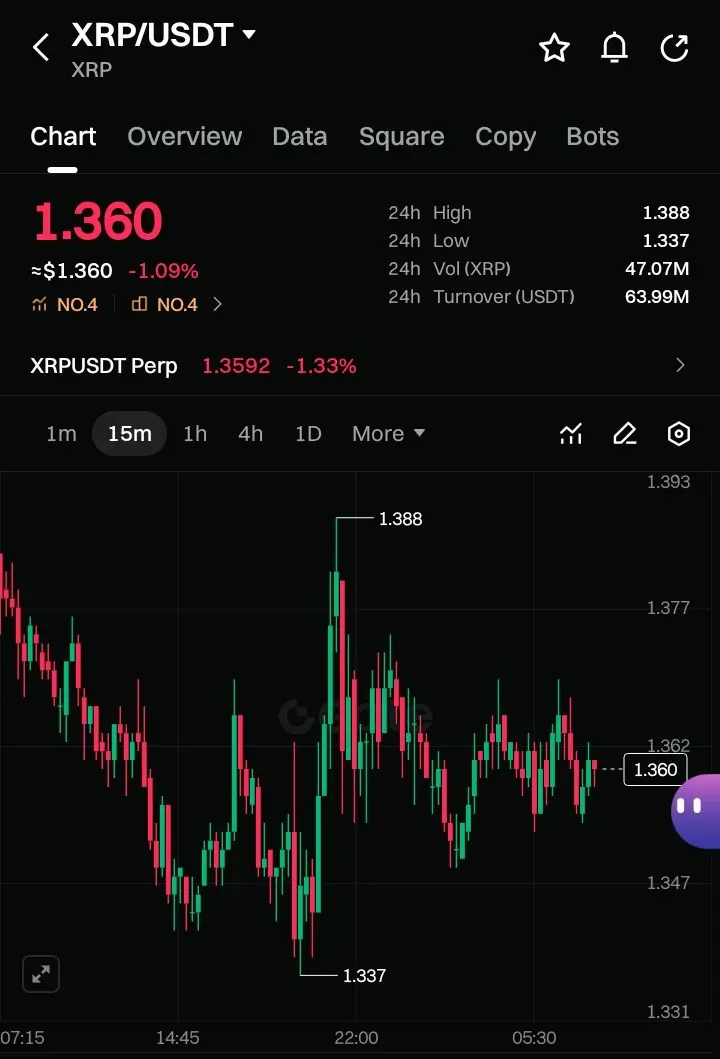Viewport: 720px width, 1059px height.
Task: Tap the purple assistant bubble
Action: click(696, 810)
